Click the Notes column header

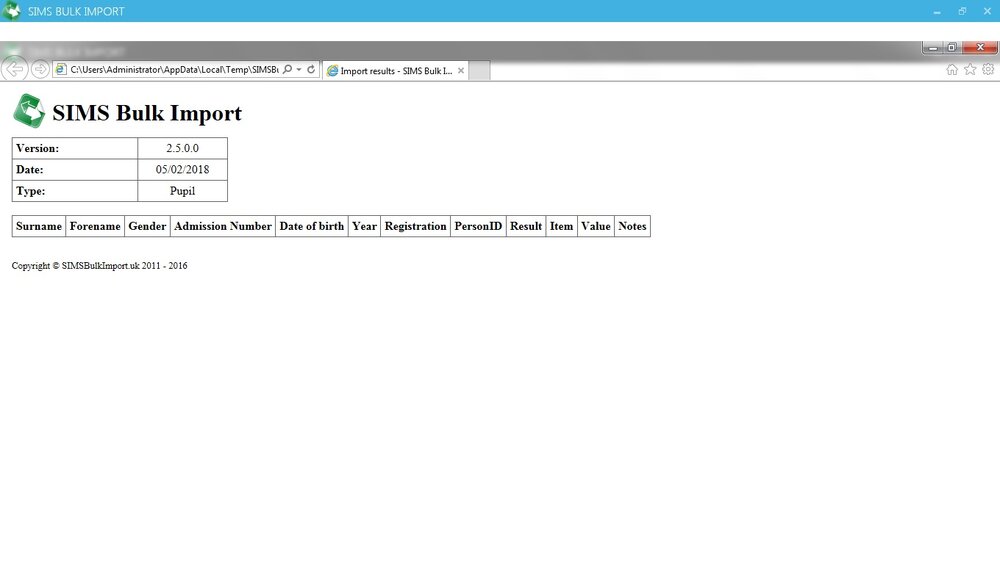click(632, 226)
